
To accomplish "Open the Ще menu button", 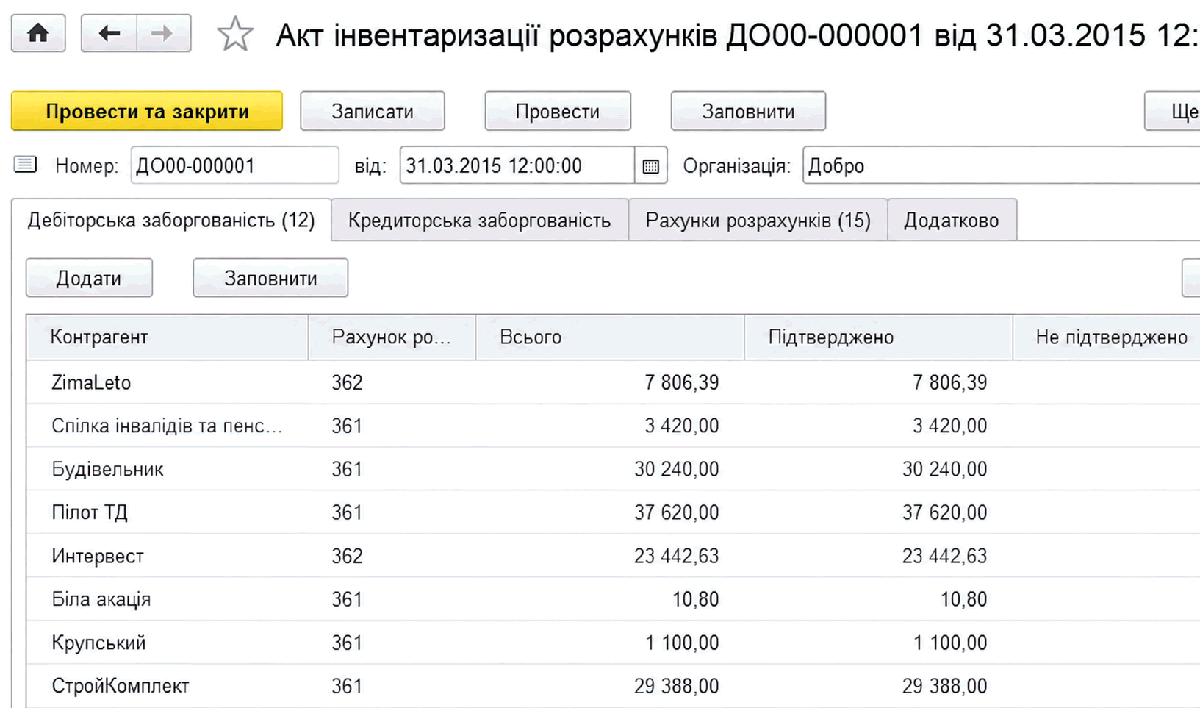I will [1173, 111].
